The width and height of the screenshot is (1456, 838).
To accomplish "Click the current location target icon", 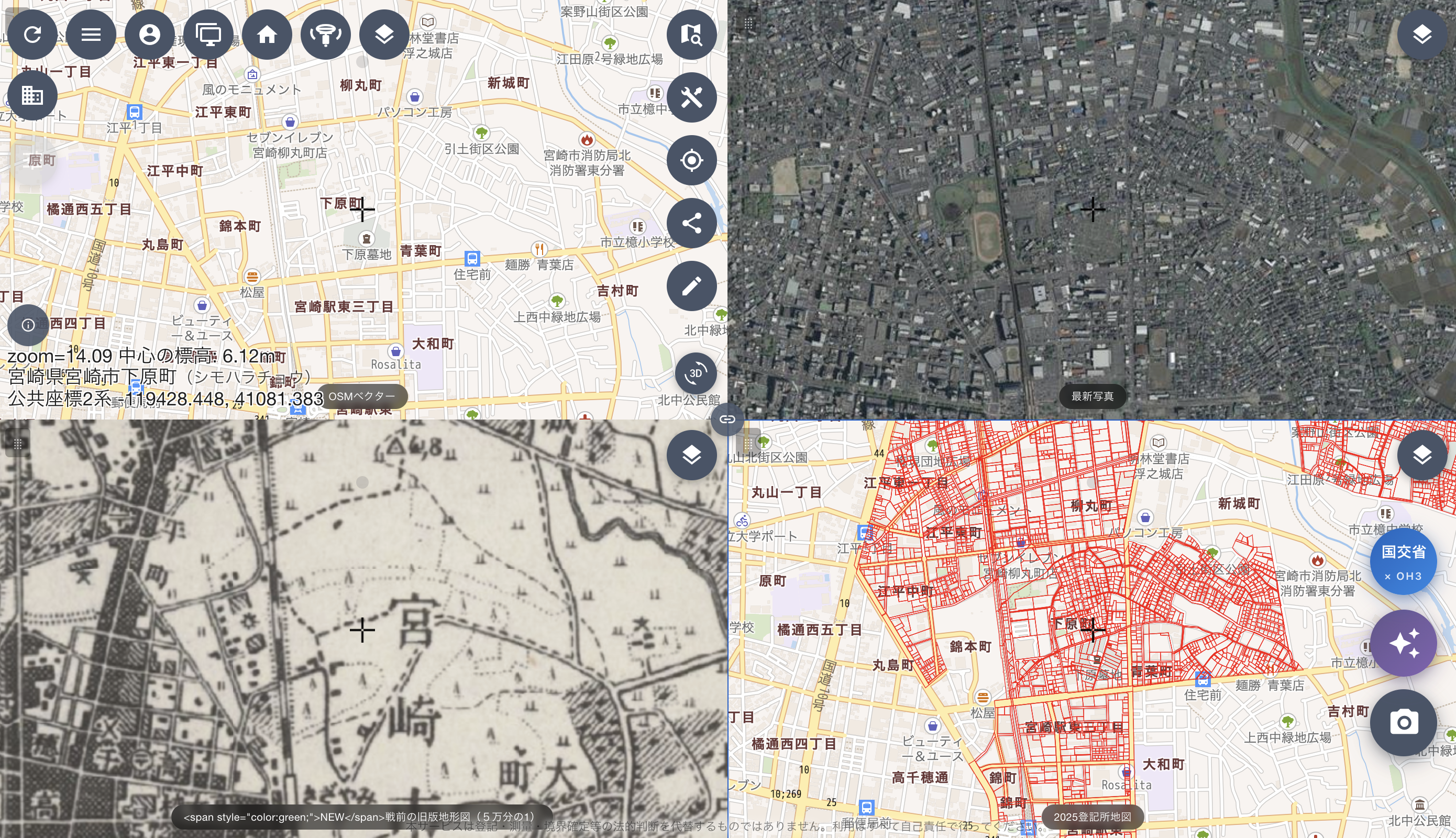I will pos(692,160).
